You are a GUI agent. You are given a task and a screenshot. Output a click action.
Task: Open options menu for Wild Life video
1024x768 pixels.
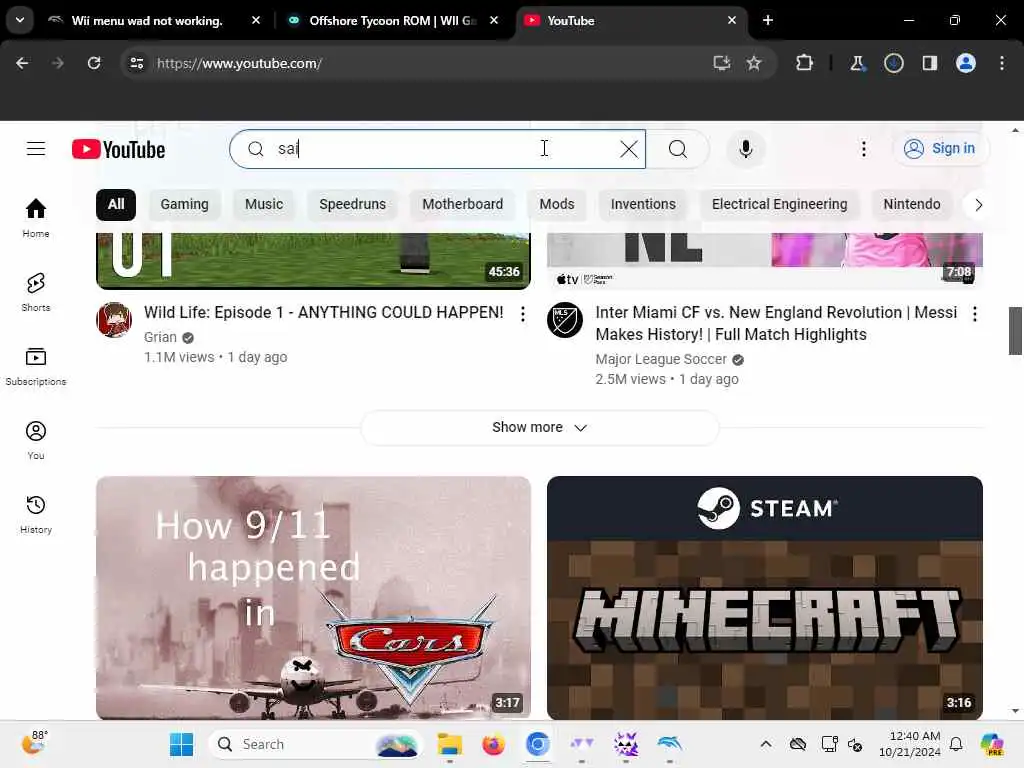click(522, 314)
